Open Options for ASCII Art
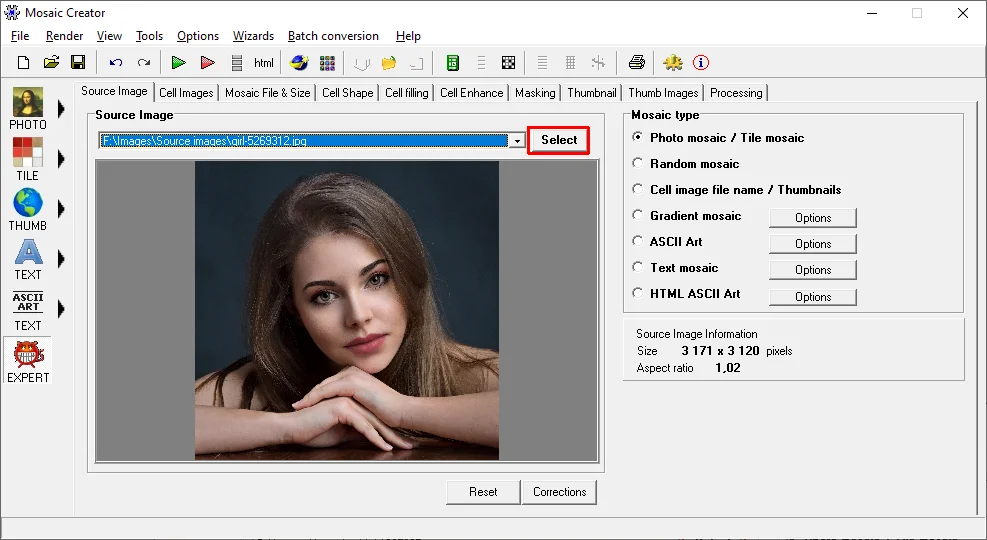 pos(813,244)
